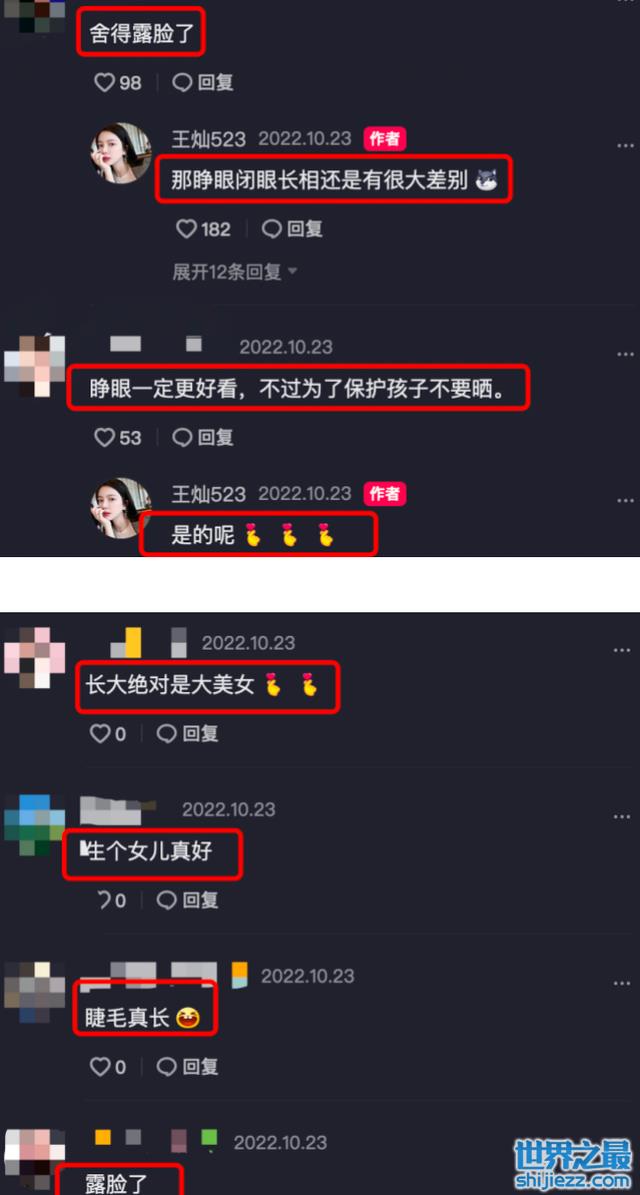640x1195 pixels.
Task: Reply to author's comment with 182 likes
Action: pos(292,229)
